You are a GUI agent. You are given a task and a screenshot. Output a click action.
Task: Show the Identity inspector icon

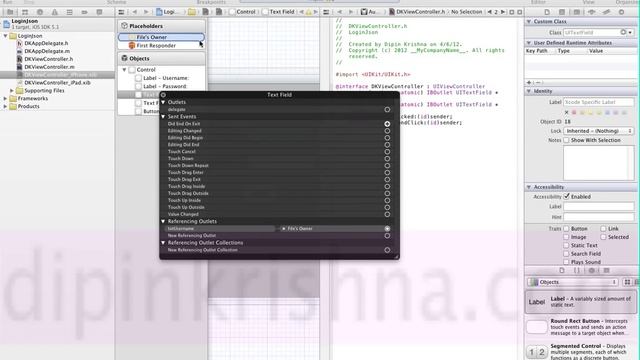577,12
